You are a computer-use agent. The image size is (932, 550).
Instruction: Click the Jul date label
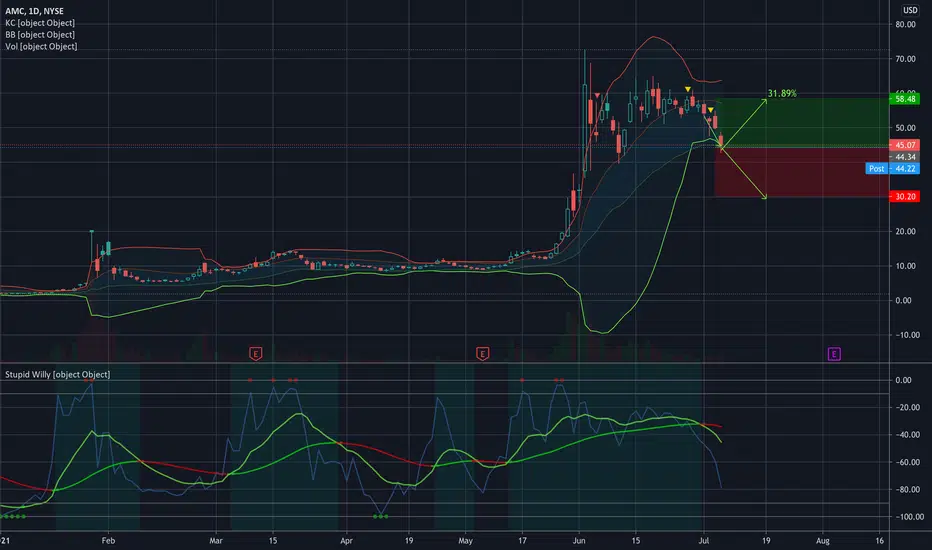704,540
